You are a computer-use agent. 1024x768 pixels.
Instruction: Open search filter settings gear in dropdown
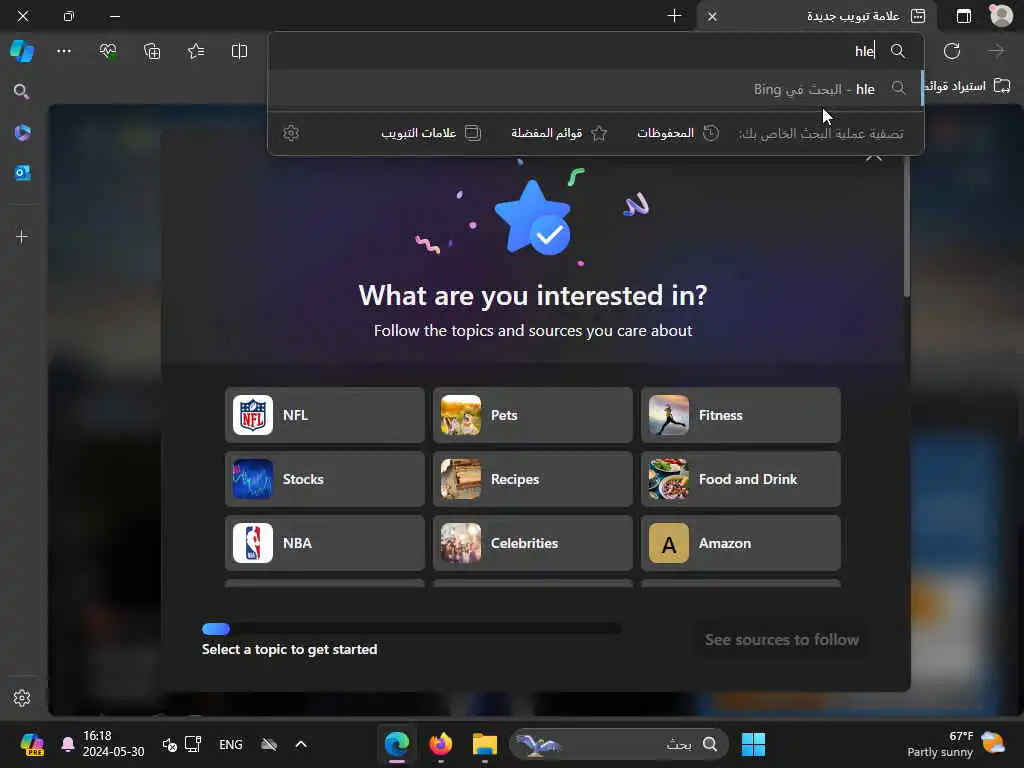click(291, 133)
